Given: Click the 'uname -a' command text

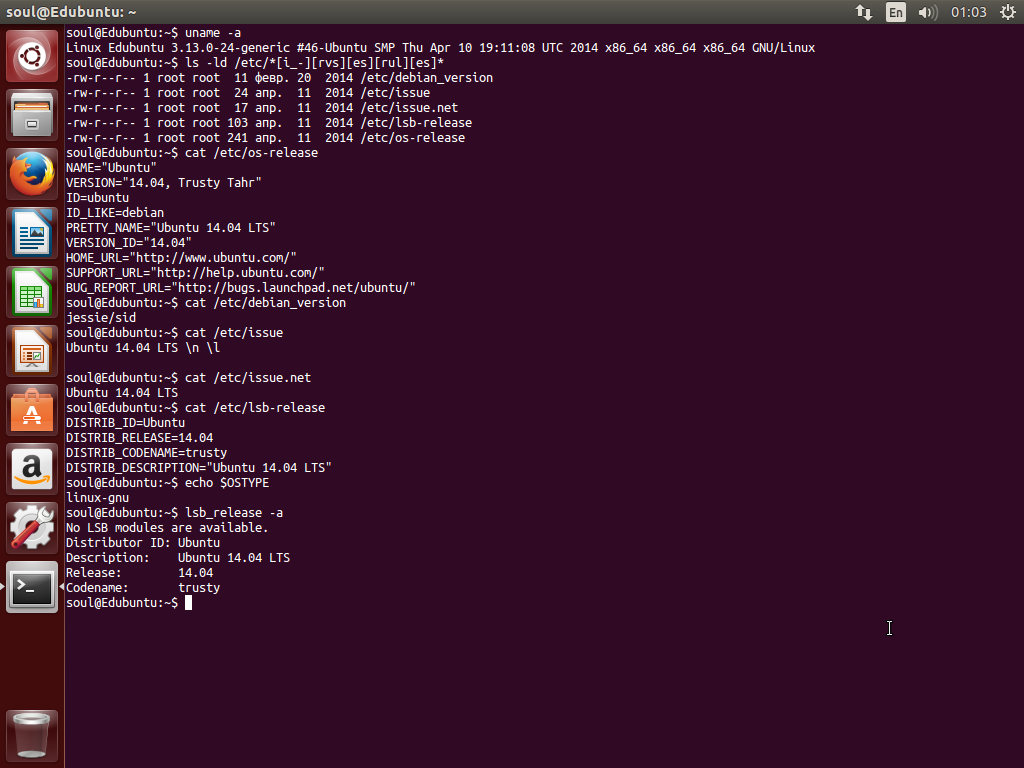Looking at the screenshot, I should pyautogui.click(x=213, y=33).
